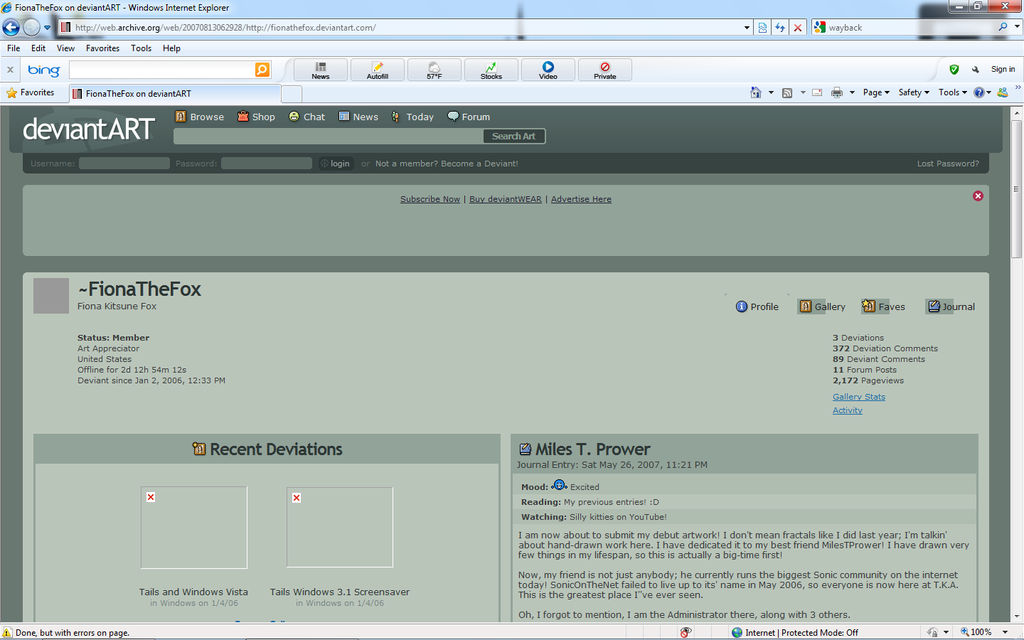1024x640 pixels.
Task: Open the search provider dropdown arrow
Action: (x=1017, y=27)
